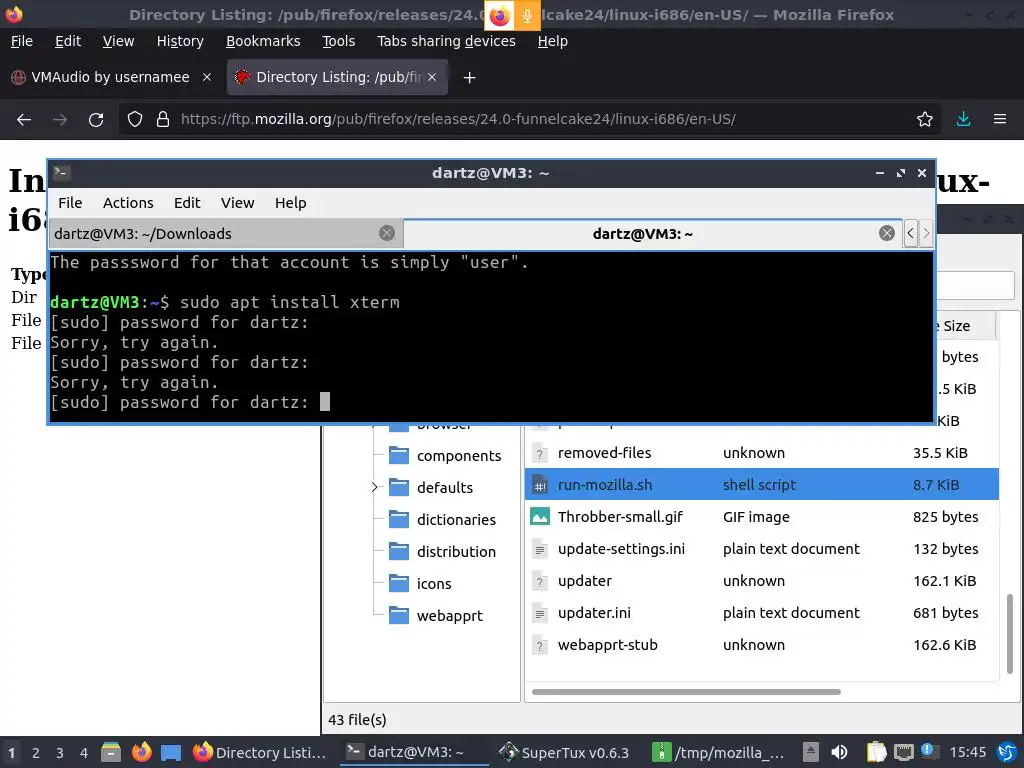This screenshot has height=768, width=1024.
Task: Close the dartz@VM3: ~ terminal tab
Action: coord(886,233)
